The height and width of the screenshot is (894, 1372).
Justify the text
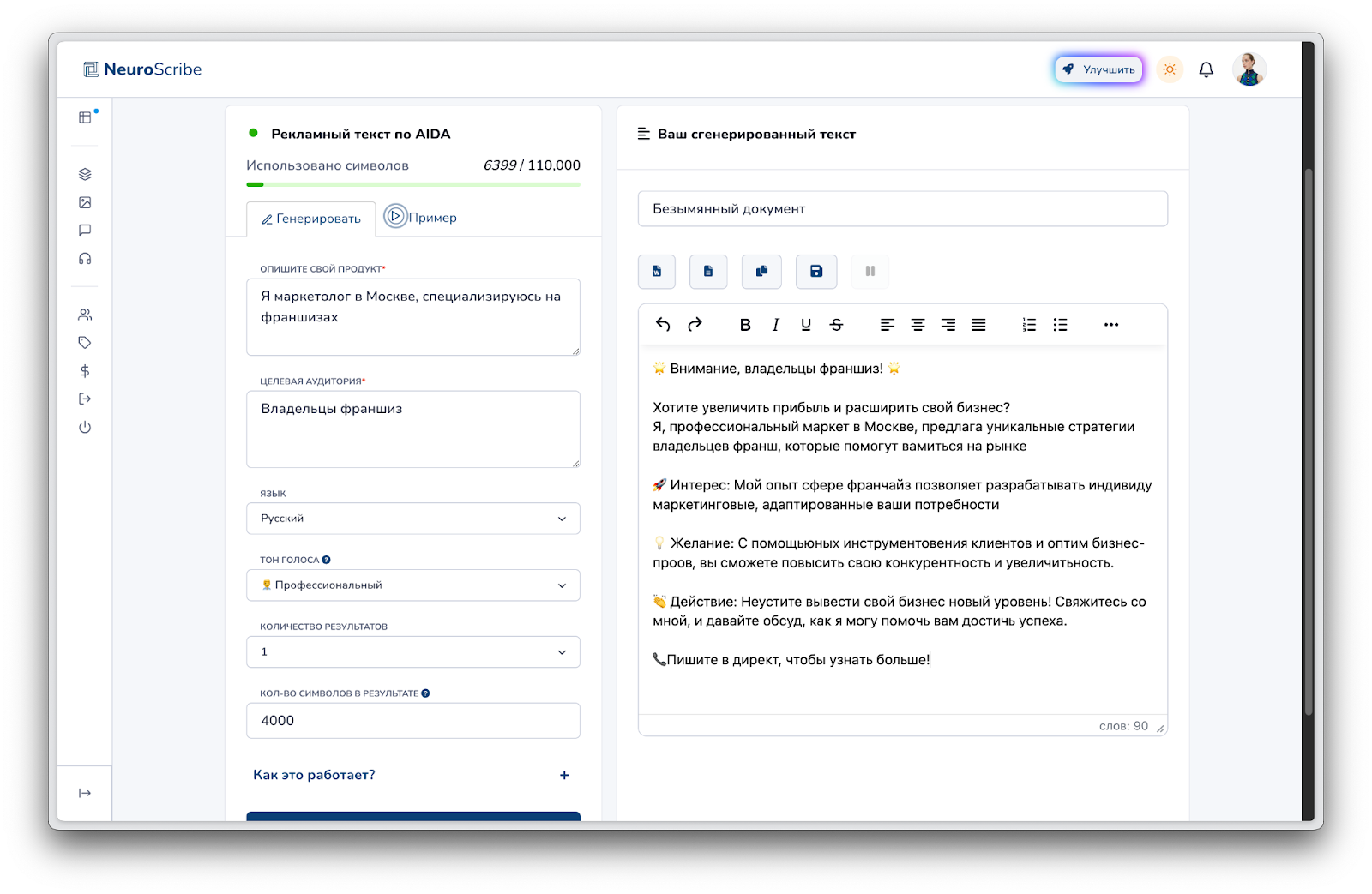coord(978,325)
